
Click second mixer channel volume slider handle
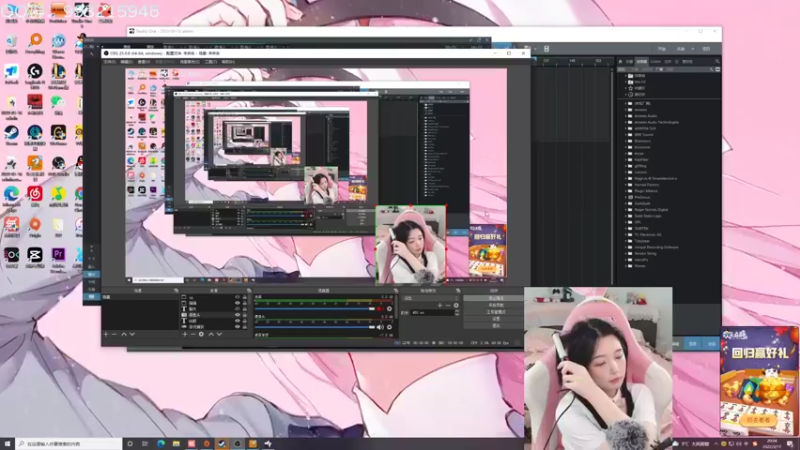[x=372, y=327]
